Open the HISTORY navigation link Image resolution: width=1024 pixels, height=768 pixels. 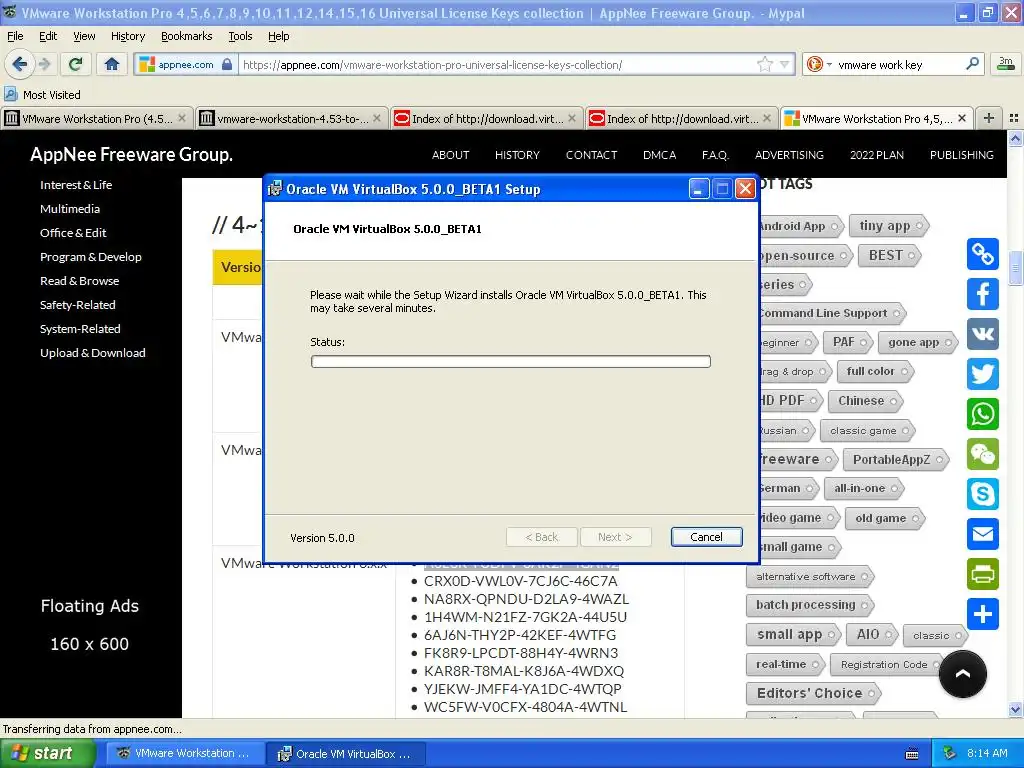tap(517, 155)
